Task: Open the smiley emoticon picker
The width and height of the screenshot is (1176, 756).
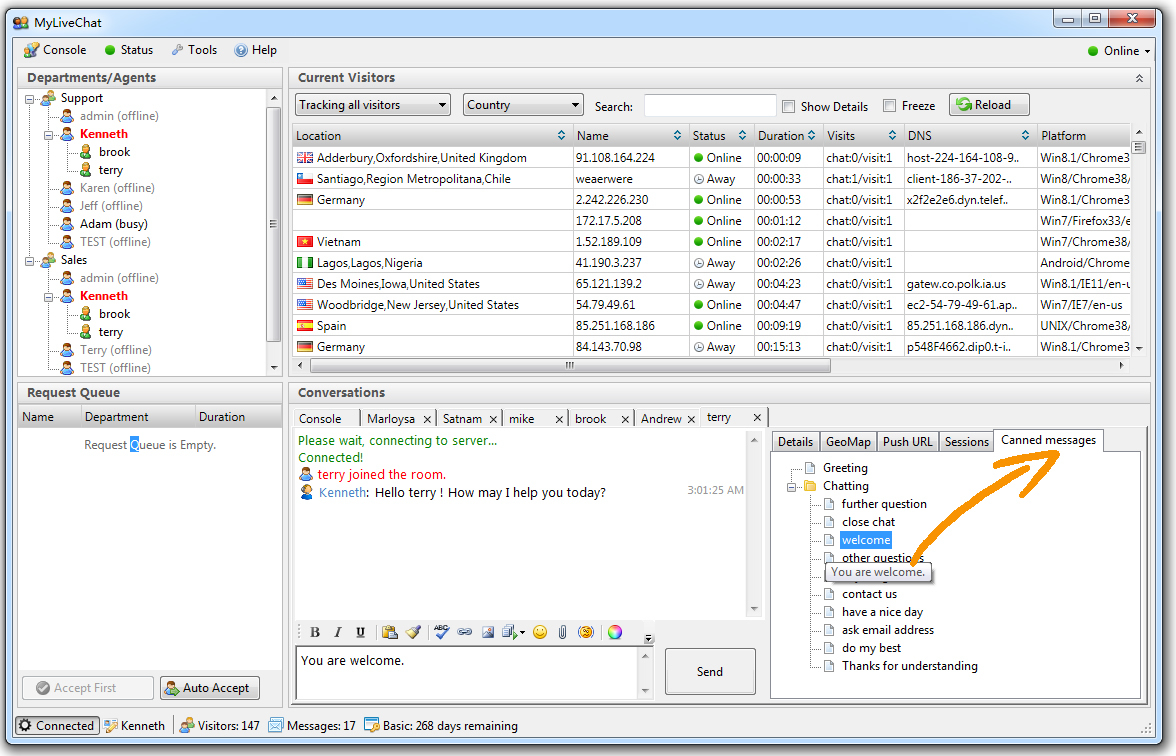Action: (540, 632)
